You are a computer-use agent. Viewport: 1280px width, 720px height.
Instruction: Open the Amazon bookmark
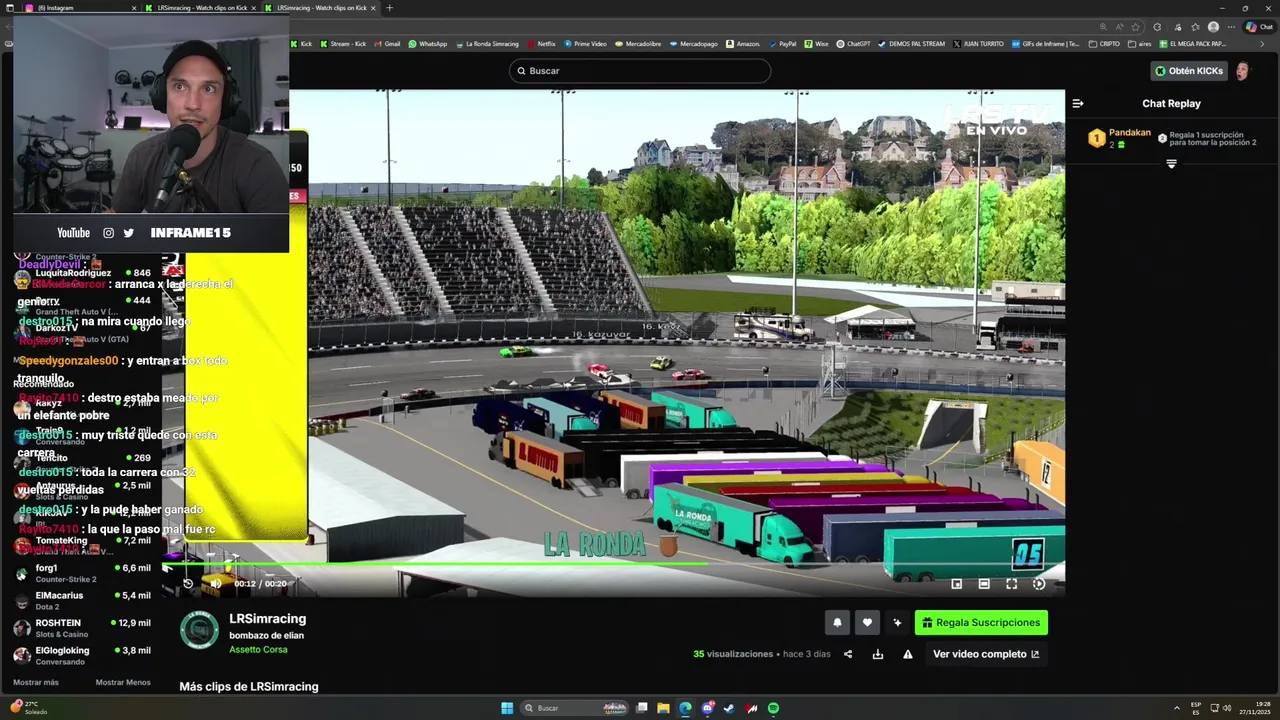(743, 44)
